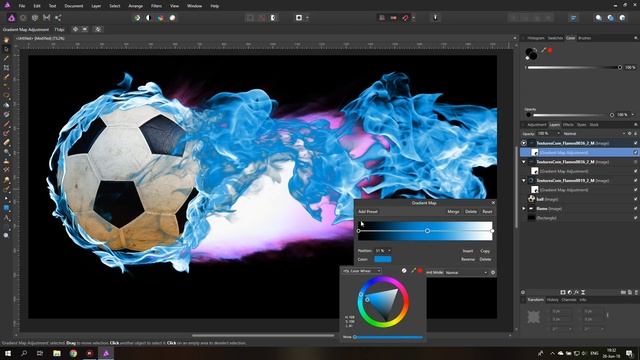
Task: Open Gradient Map Blend Mode dropdown
Action: click(467, 272)
